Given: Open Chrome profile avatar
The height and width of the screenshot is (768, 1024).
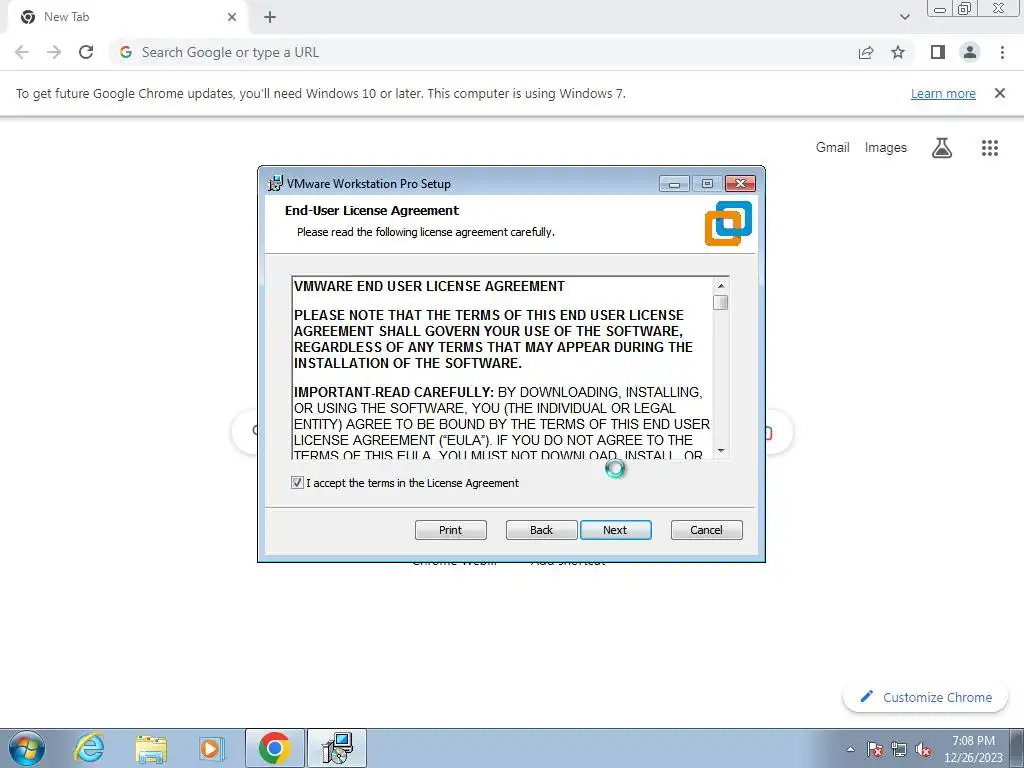Looking at the screenshot, I should (970, 52).
